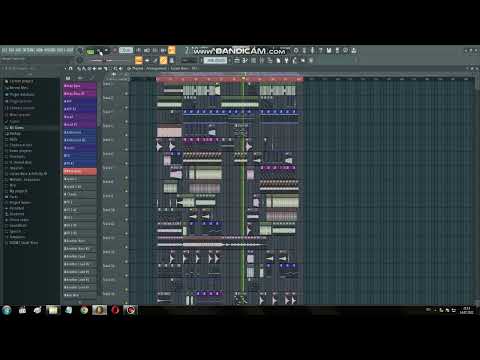Toggle the green pattern/song mode switch
Viewport: 480px width, 360px height.
pos(90,52)
